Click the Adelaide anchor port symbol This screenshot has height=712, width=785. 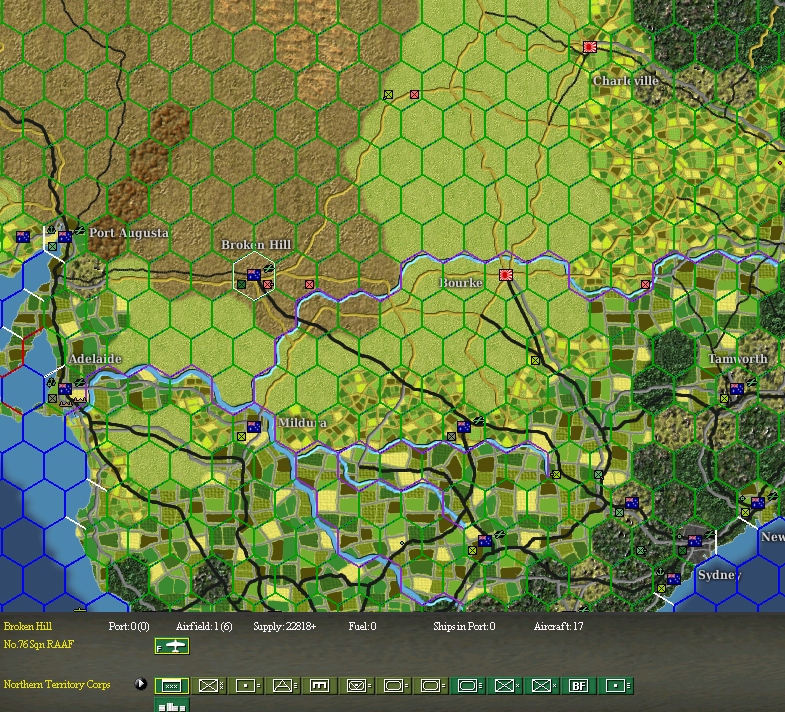coord(52,383)
